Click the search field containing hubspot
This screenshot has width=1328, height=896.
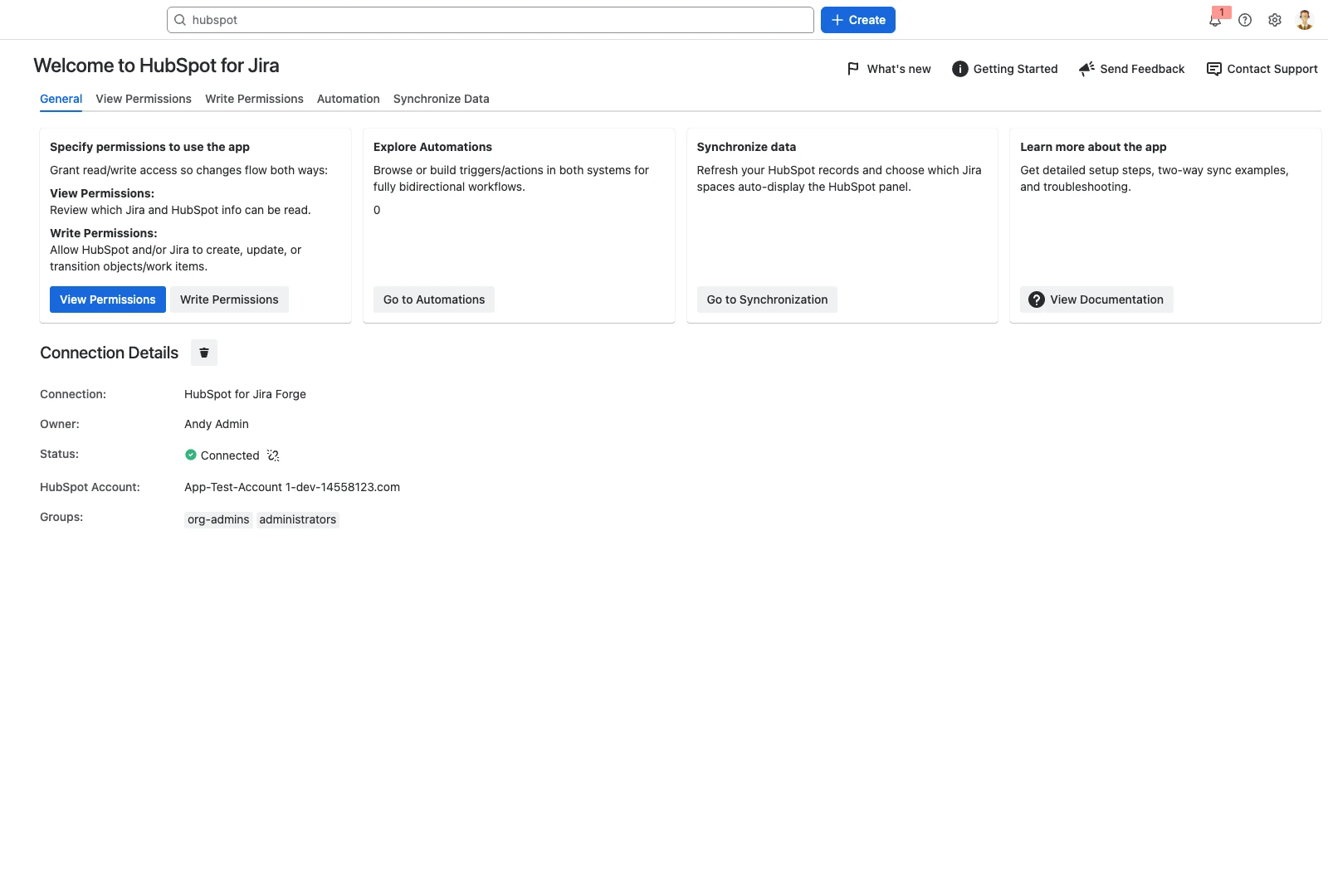491,20
